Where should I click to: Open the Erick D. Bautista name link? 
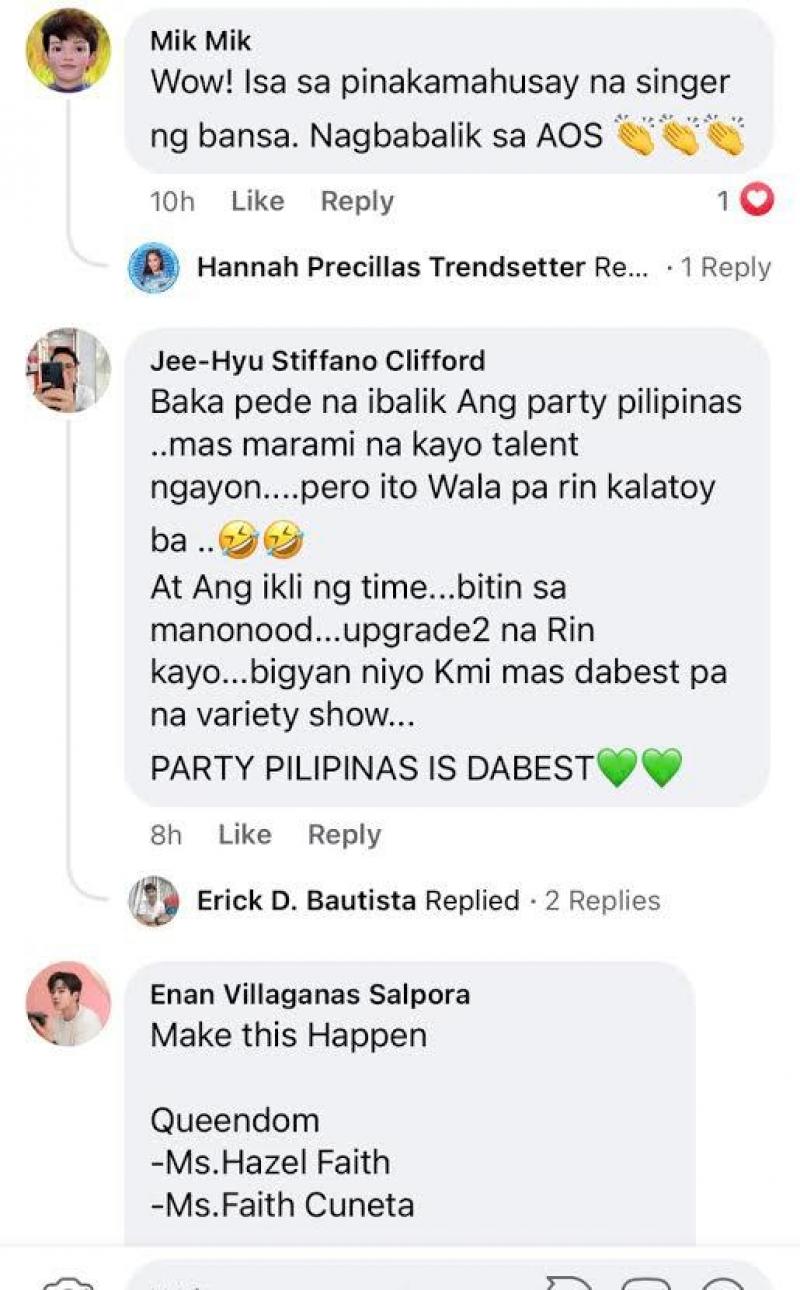coord(306,901)
